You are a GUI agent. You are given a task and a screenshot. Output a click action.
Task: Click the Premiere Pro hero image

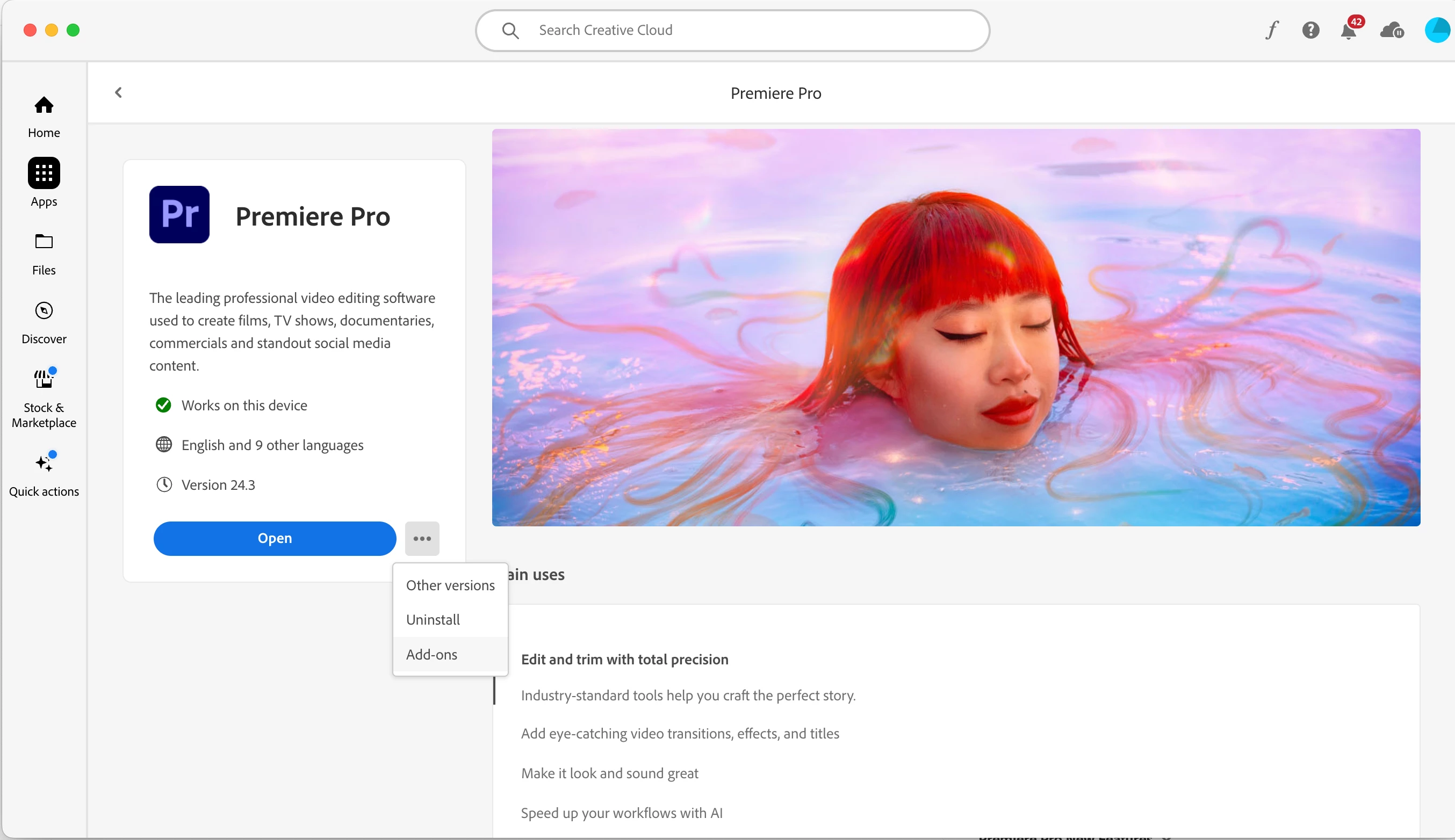pos(955,327)
